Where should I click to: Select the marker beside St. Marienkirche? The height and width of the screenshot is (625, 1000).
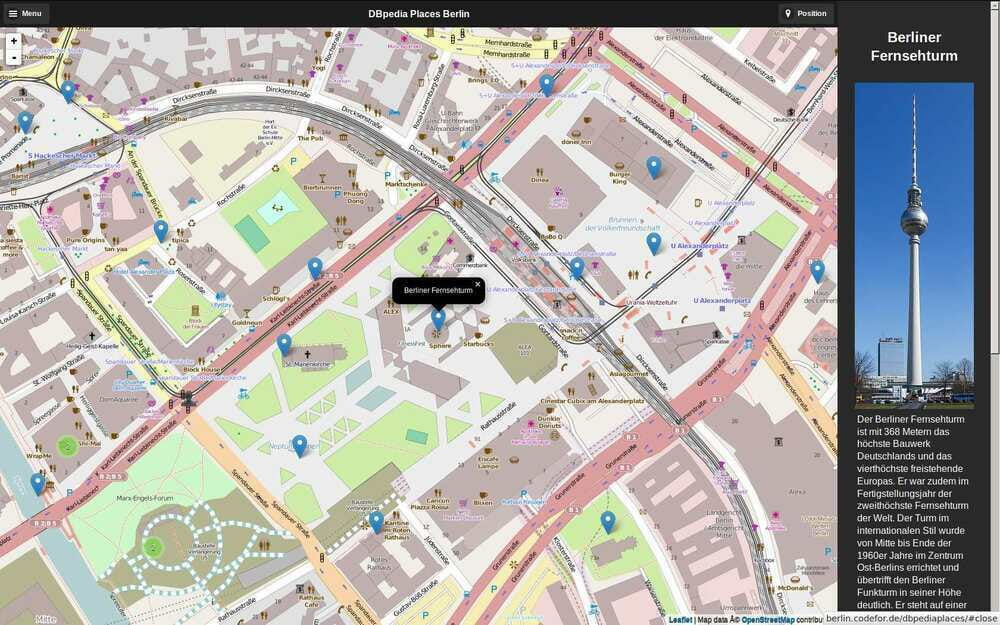pos(283,342)
